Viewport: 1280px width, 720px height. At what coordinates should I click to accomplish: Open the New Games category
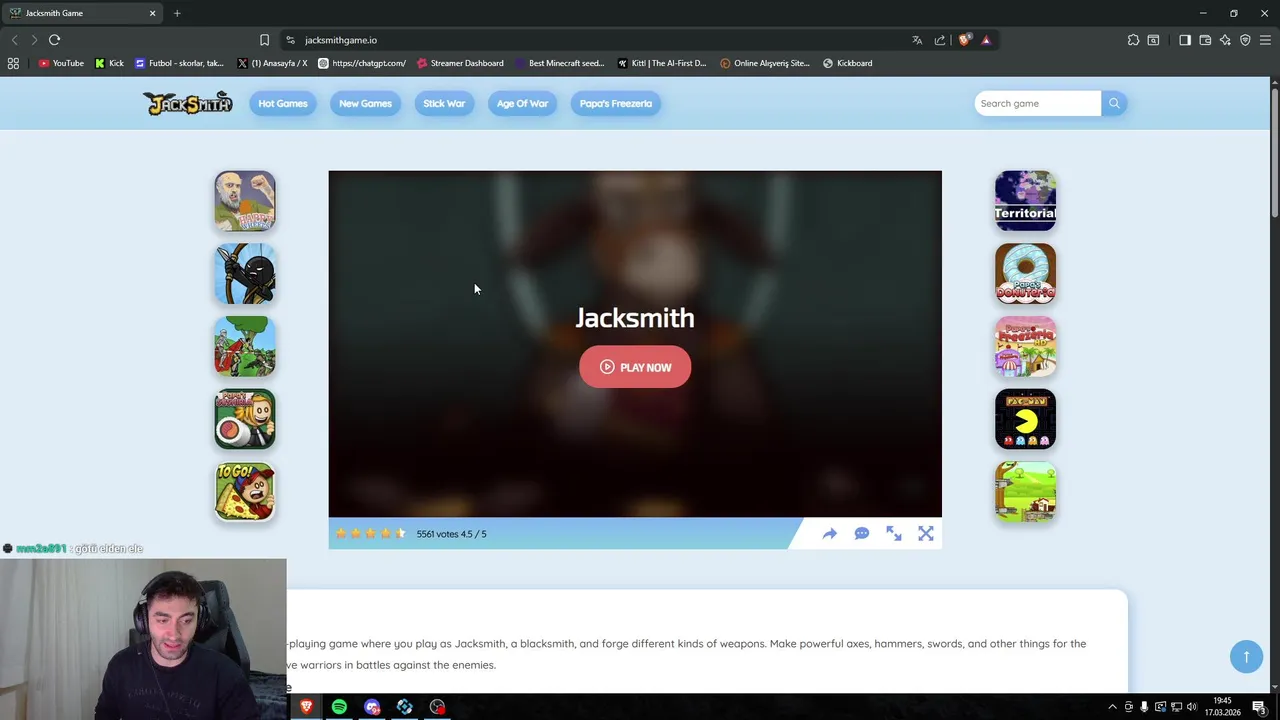tap(365, 103)
